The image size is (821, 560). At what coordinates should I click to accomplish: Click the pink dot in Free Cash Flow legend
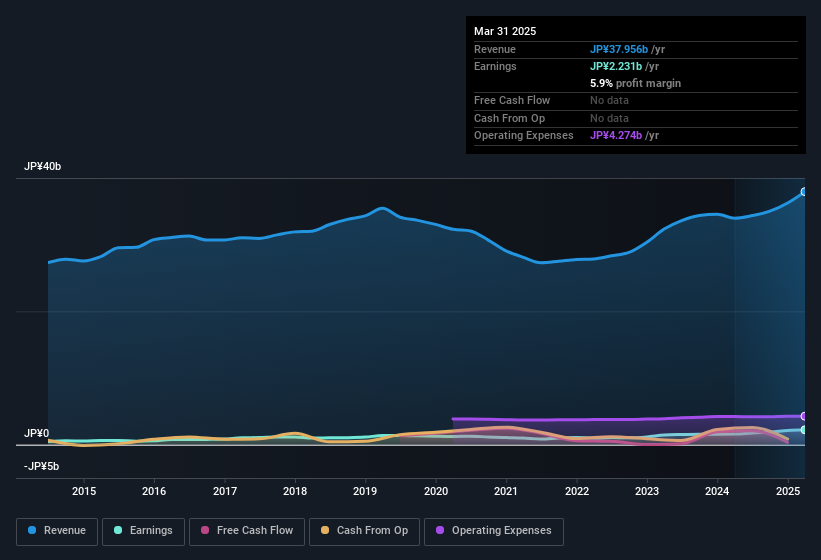205,530
